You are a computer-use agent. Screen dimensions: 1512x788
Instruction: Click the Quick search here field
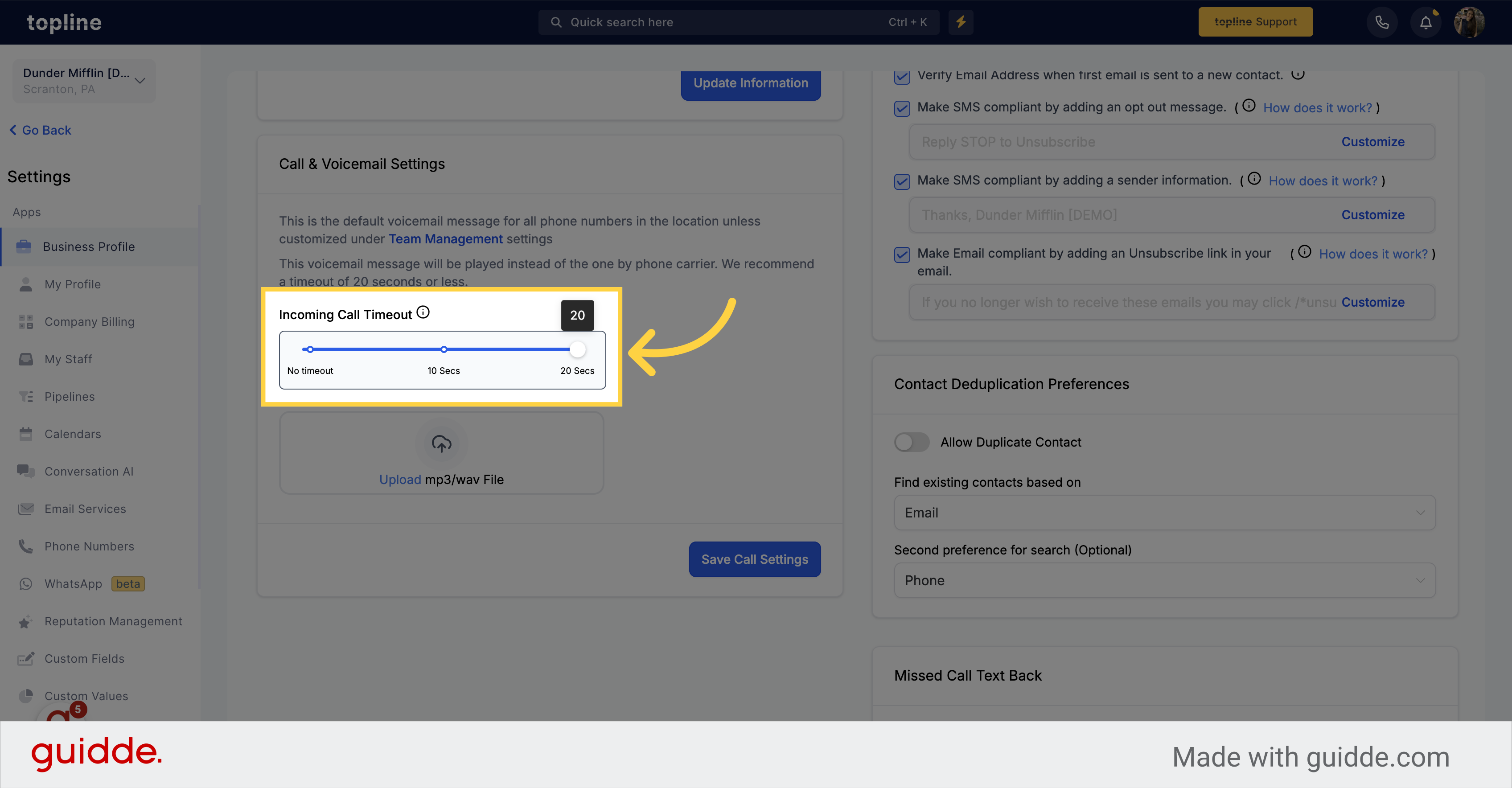click(x=738, y=22)
